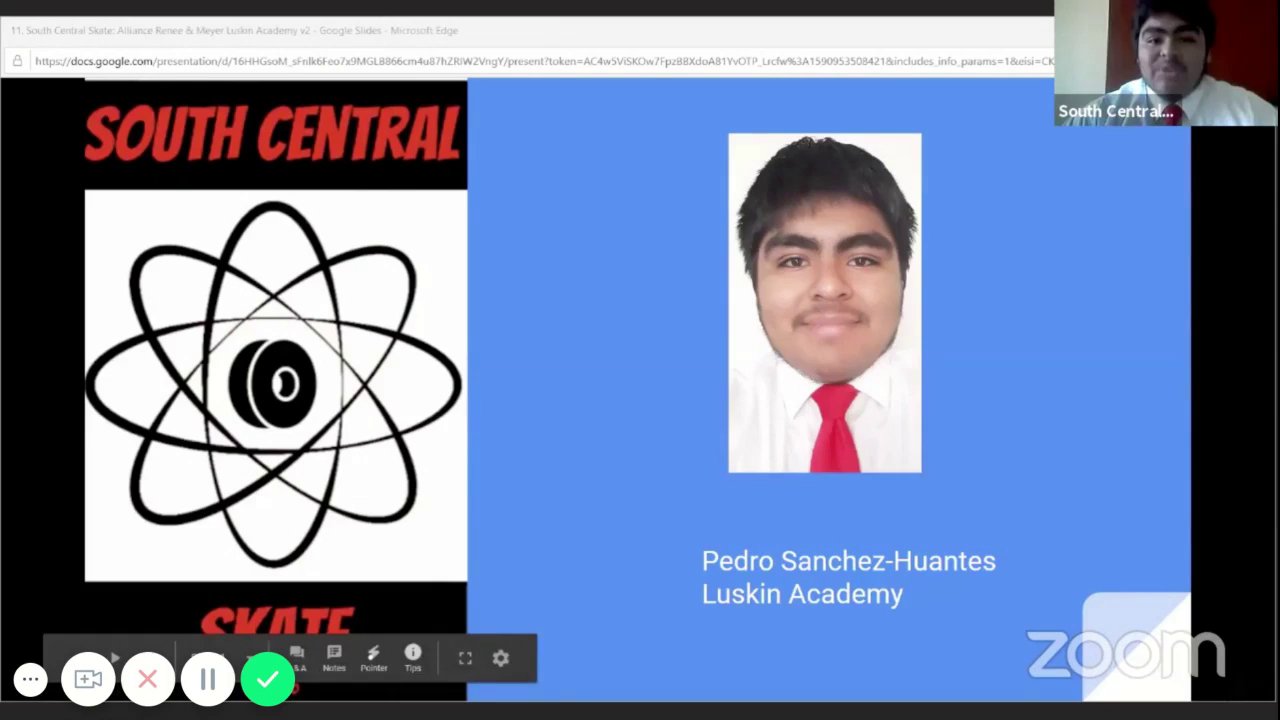Viewport: 1280px width, 720px height.
Task: Open speaker Notes in presentation toolbar
Action: (334, 657)
